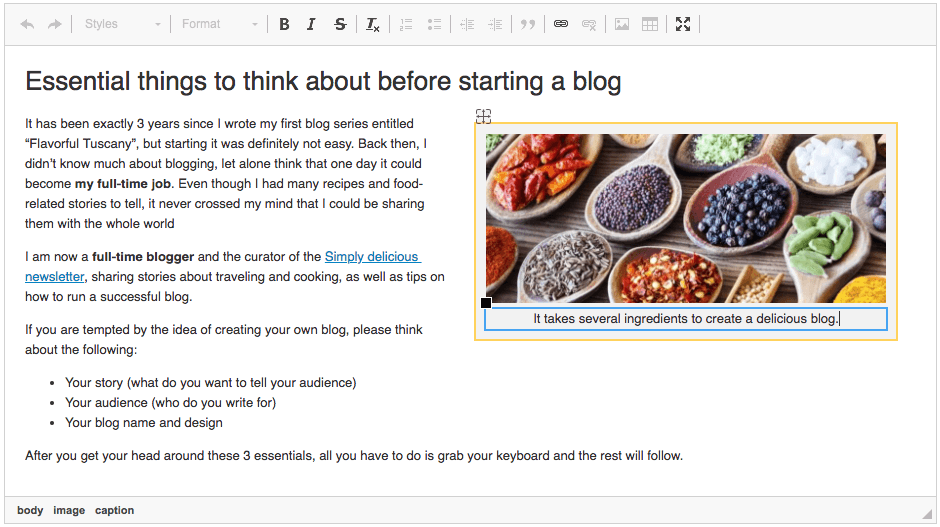
Task: Click the black image resize handle
Action: point(486,303)
